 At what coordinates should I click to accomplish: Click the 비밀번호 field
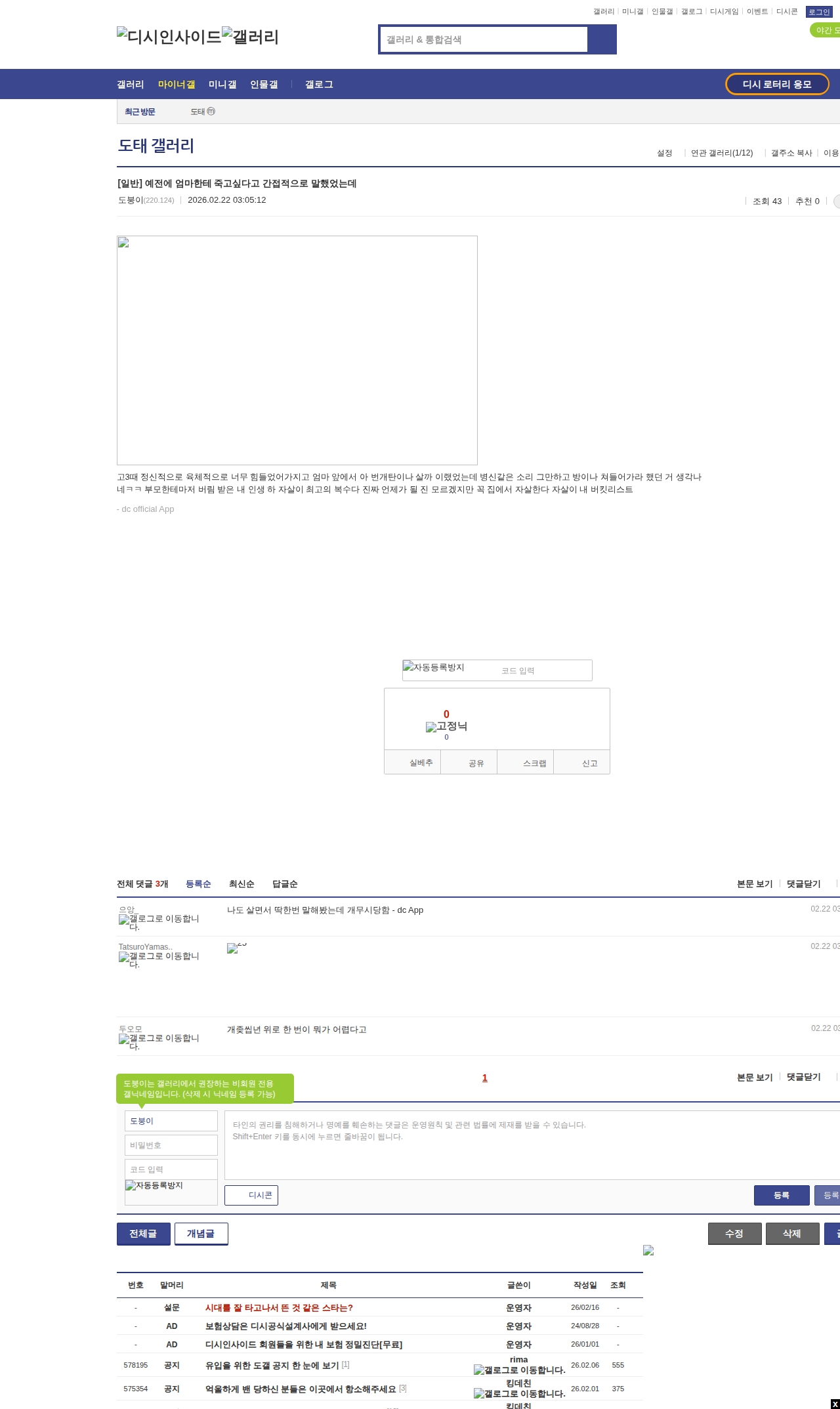click(171, 1145)
